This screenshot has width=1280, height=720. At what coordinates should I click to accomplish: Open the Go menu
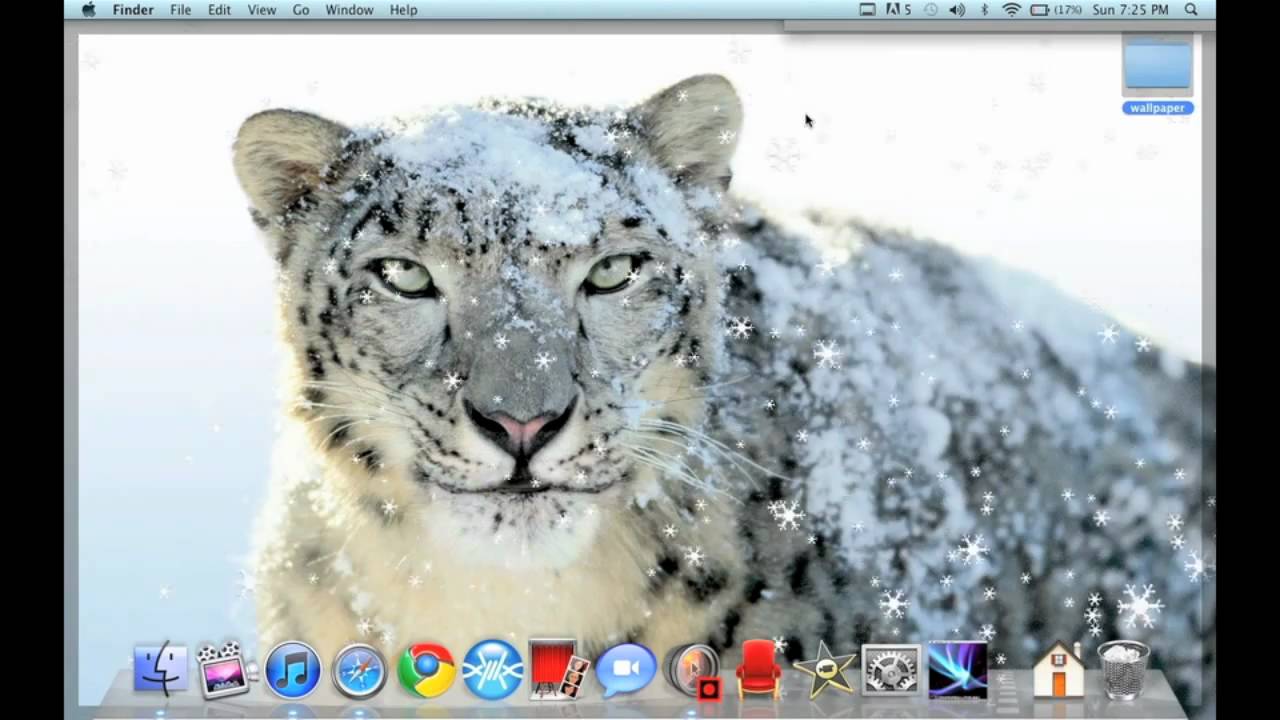(x=301, y=10)
